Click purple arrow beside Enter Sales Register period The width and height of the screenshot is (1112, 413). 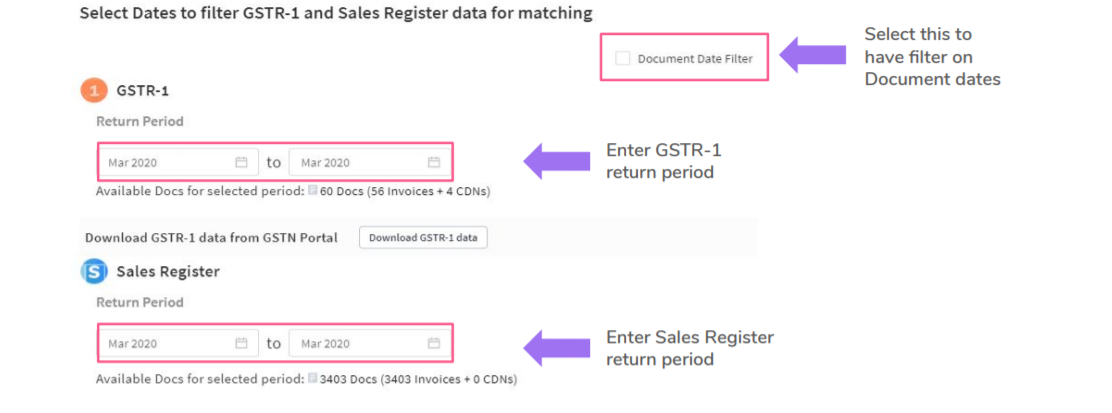point(557,347)
